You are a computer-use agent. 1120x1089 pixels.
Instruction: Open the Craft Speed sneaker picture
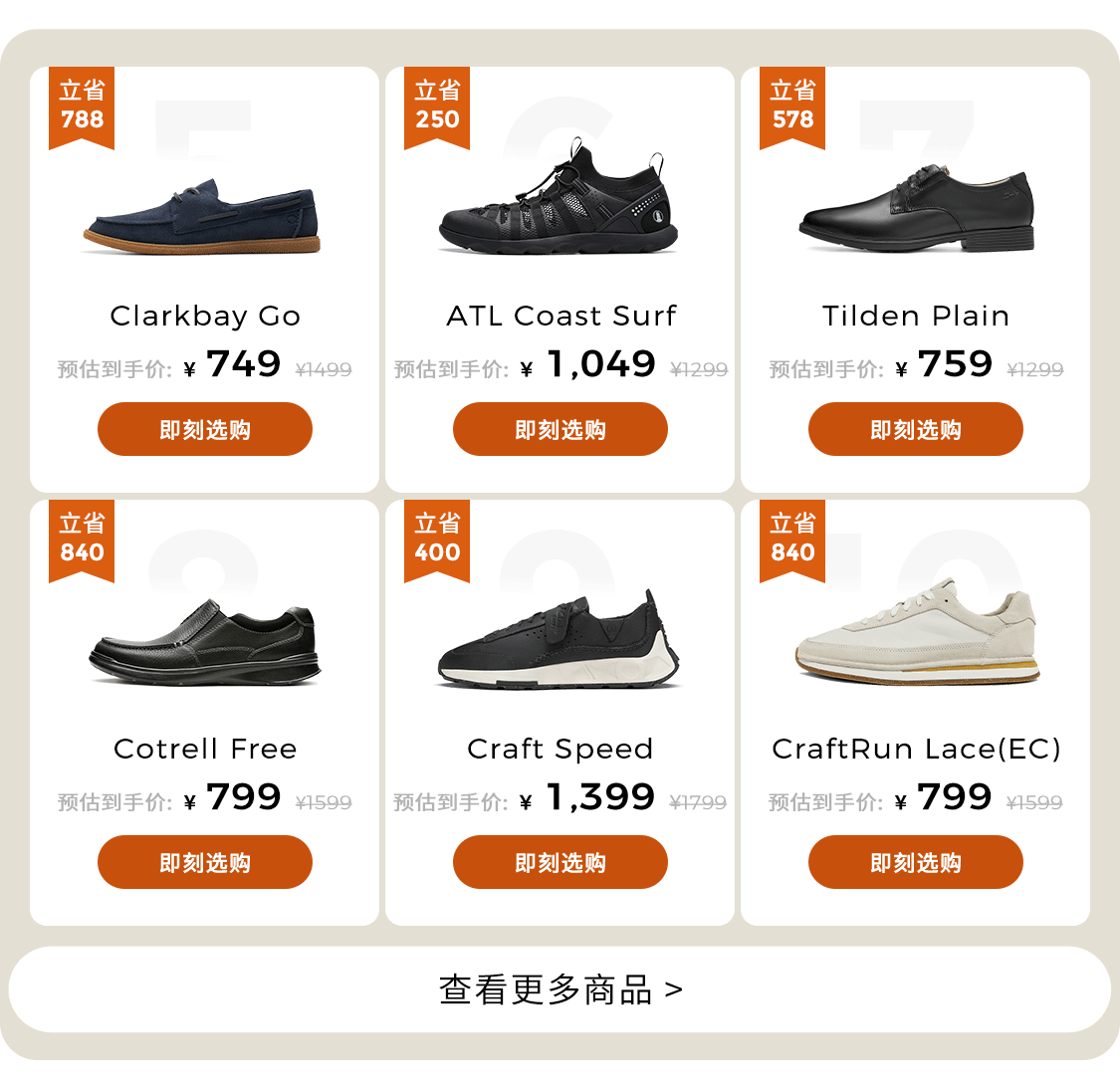coord(559,638)
